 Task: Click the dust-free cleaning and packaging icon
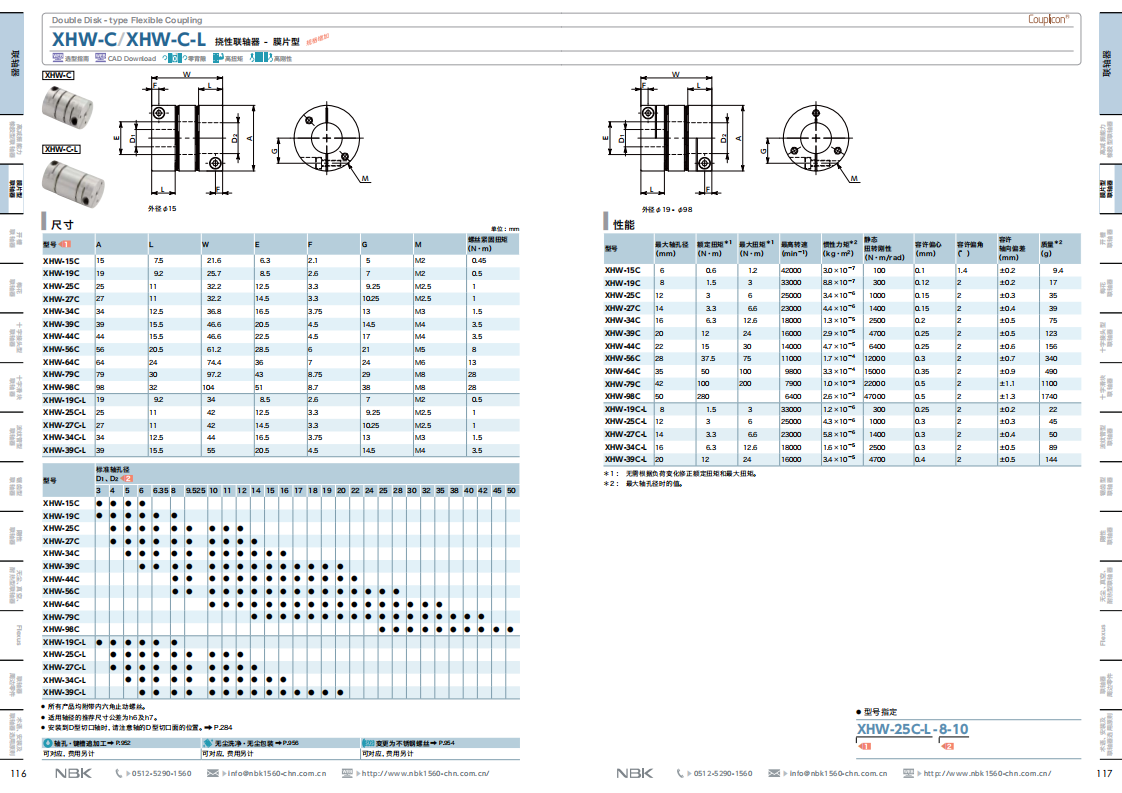pyautogui.click(x=208, y=743)
